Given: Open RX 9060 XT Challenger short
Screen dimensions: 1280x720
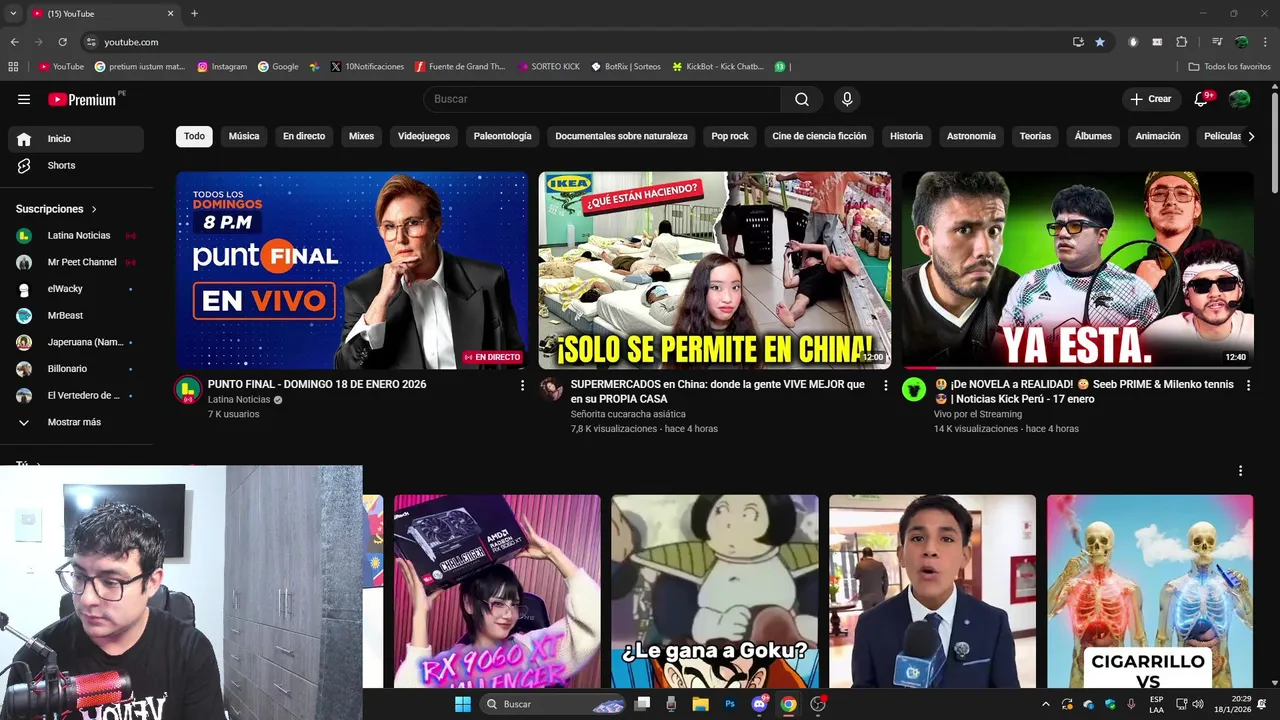Looking at the screenshot, I should pos(497,591).
